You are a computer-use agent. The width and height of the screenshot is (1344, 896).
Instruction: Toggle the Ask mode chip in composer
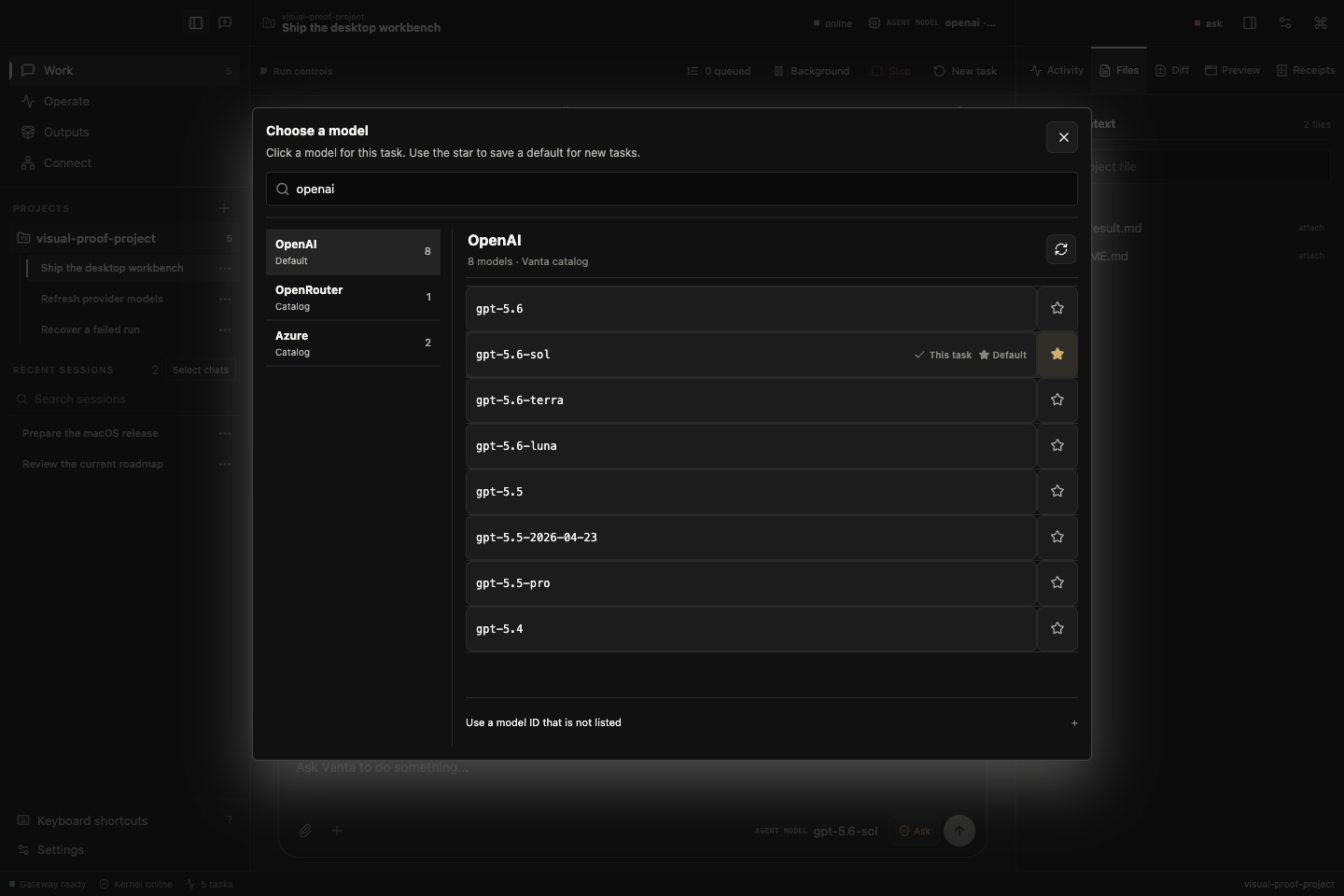pyautogui.click(x=915, y=831)
